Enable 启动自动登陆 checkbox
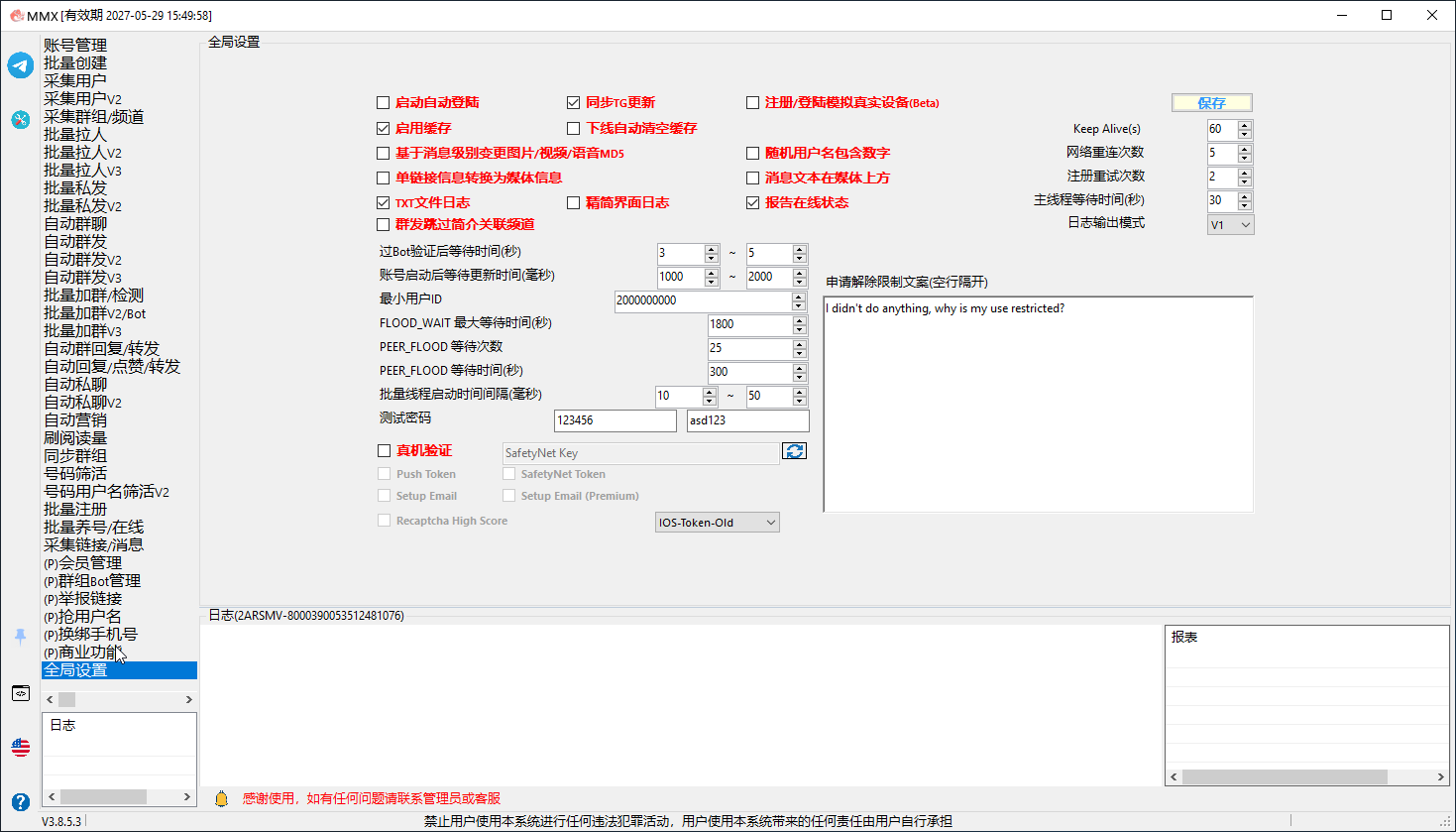This screenshot has width=1456, height=832. [x=383, y=103]
